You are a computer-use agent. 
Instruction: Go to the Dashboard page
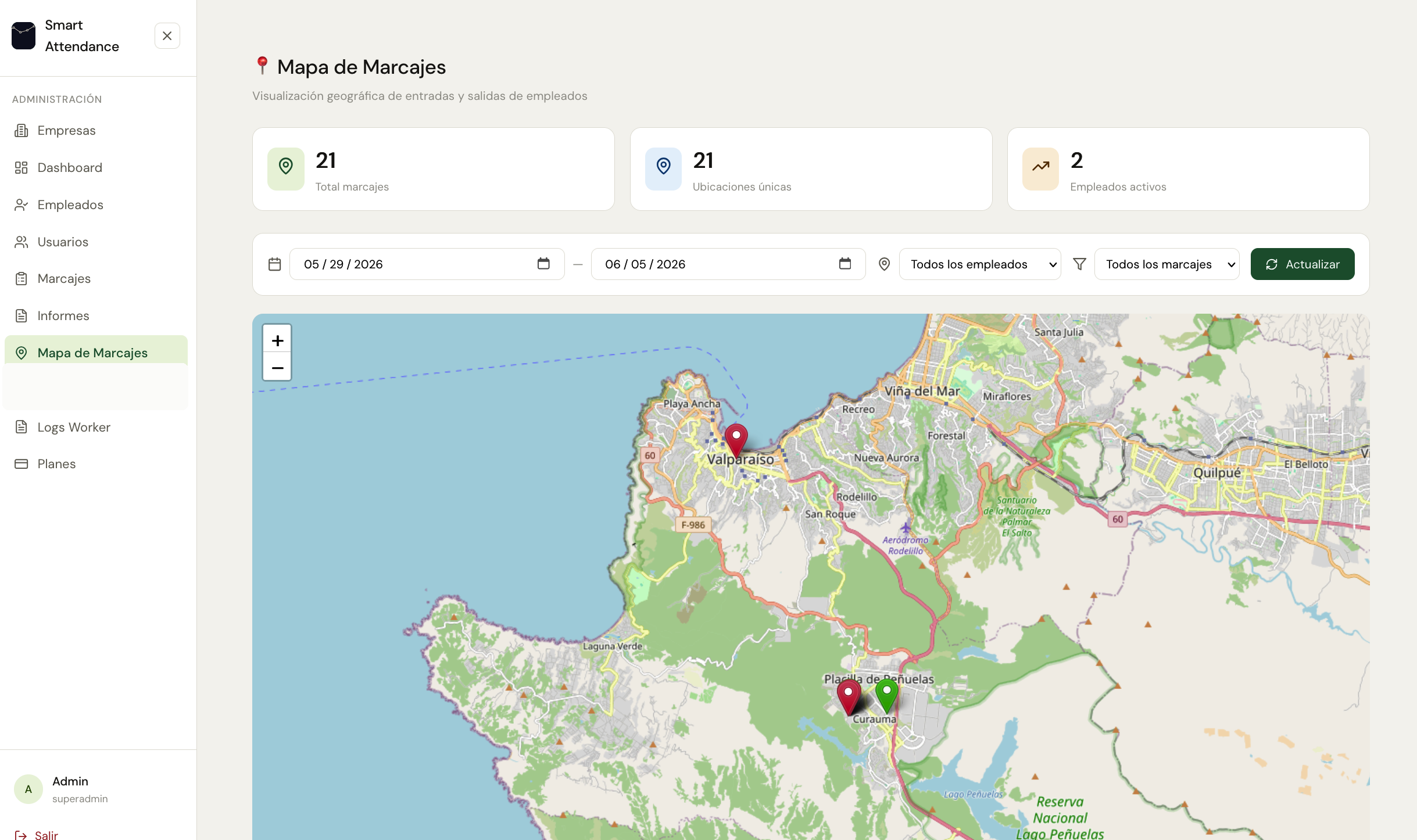pos(96,168)
